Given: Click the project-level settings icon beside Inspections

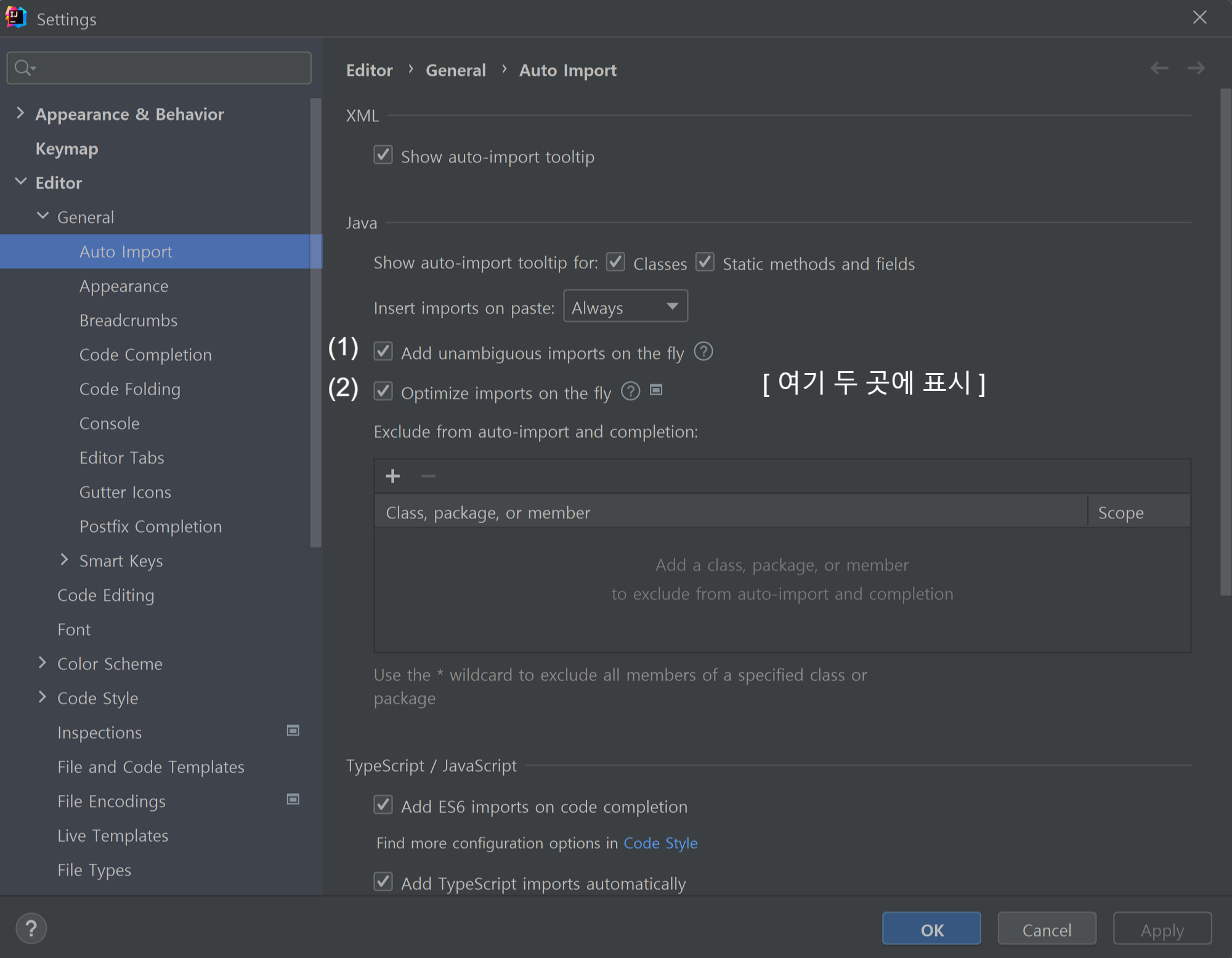Looking at the screenshot, I should [x=293, y=731].
